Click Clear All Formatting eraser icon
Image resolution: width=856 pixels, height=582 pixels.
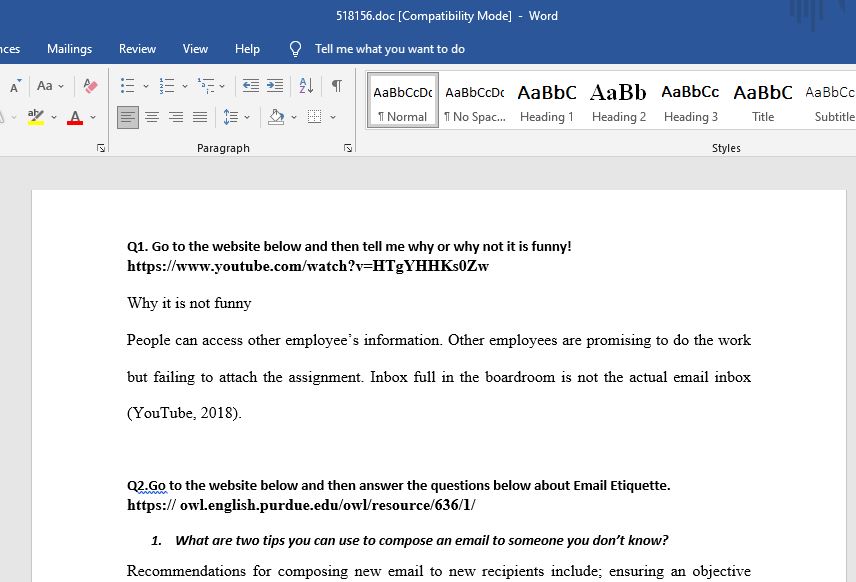pyautogui.click(x=90, y=86)
